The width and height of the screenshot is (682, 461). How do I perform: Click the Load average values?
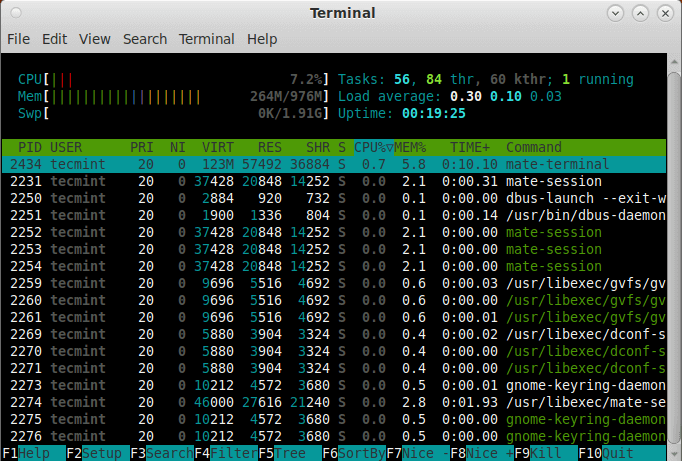(505, 97)
